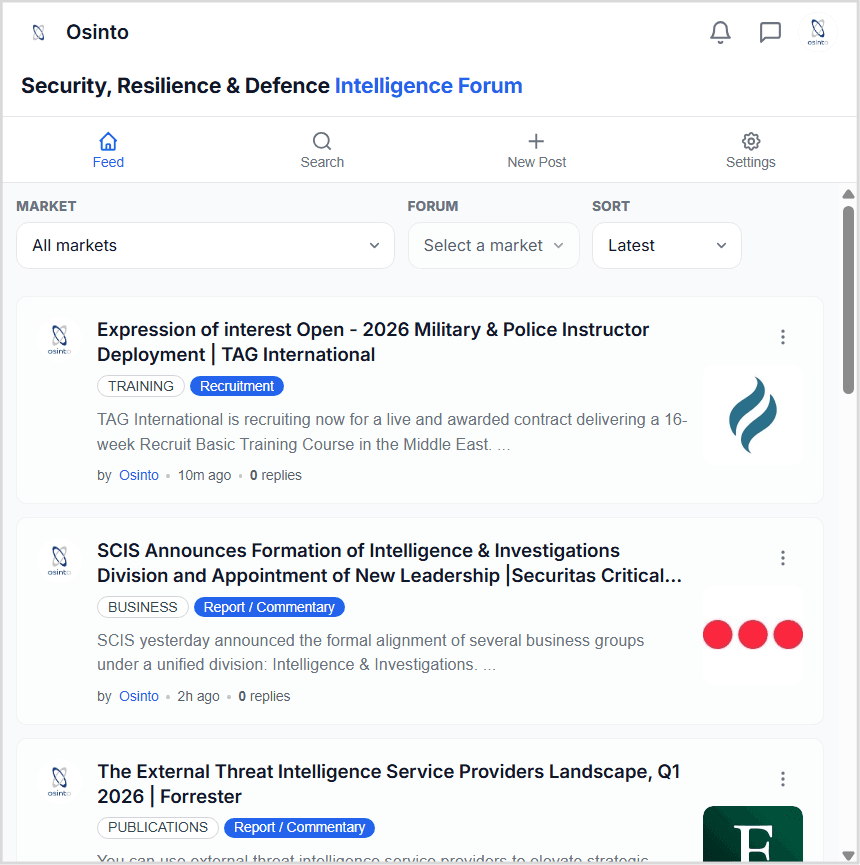Viewport: 860px width, 865px height.
Task: Click author avatar on TAG International post
Action: click(59, 339)
